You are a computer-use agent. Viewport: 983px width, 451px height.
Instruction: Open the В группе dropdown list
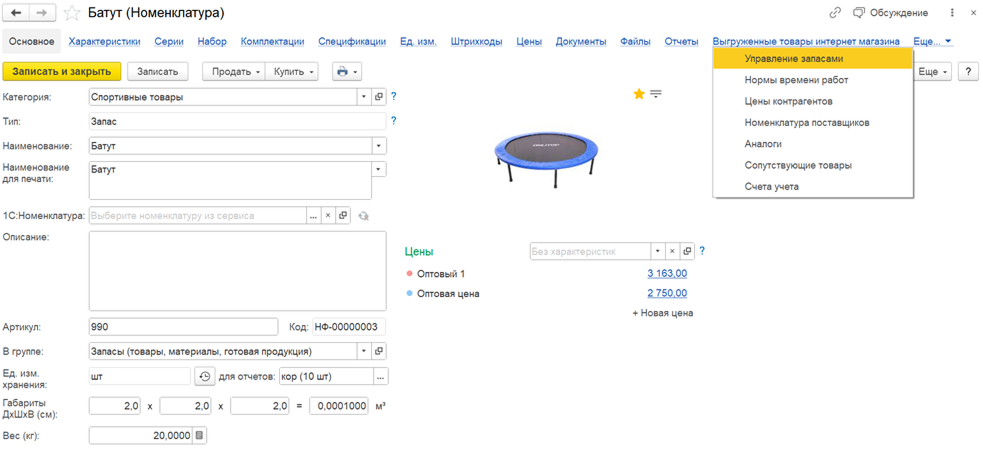[364, 351]
